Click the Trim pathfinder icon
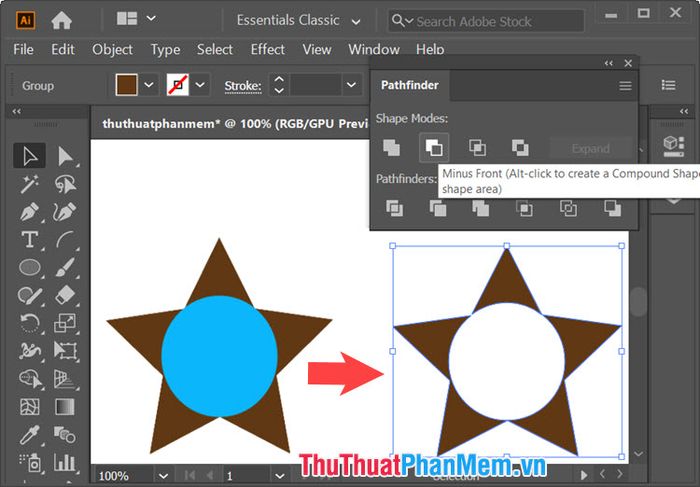 point(438,208)
